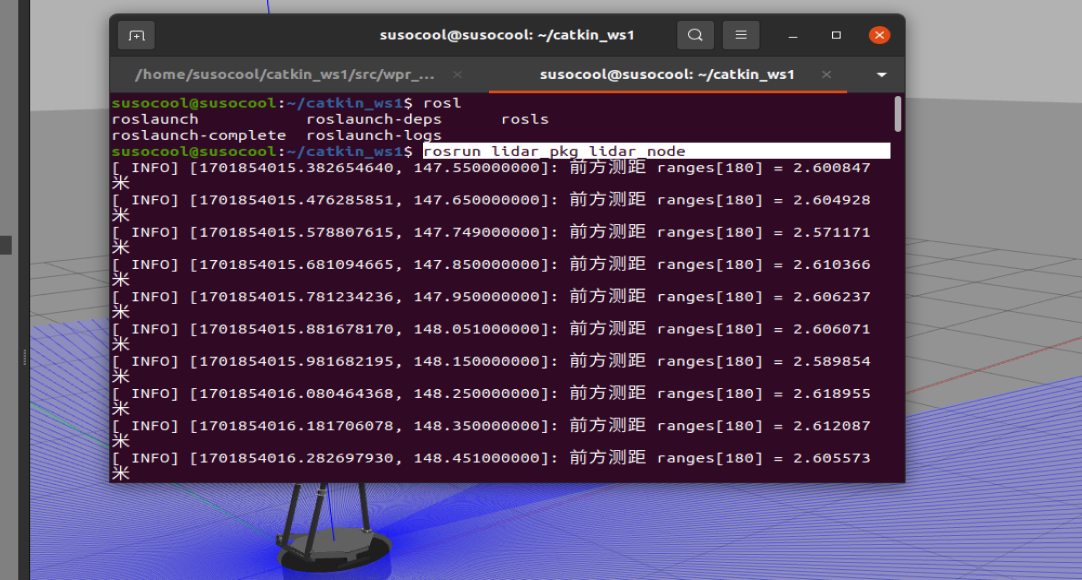1082x580 pixels.
Task: Click the range value 2.605573
Action: 832,458
